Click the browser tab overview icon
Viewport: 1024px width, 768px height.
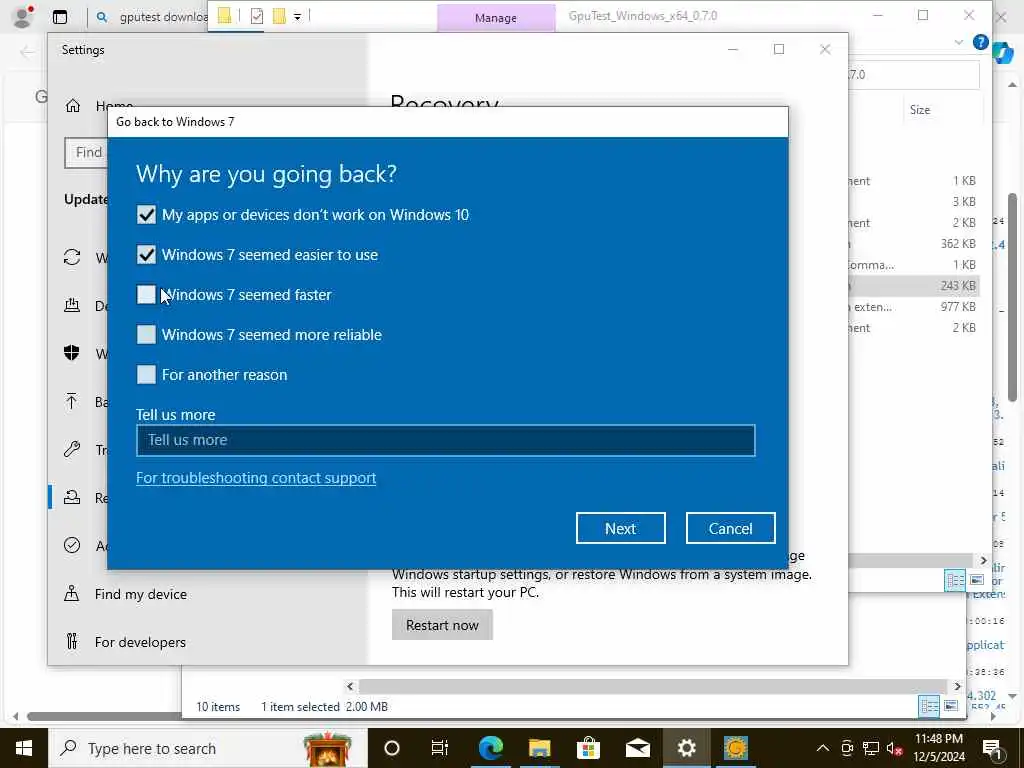60,18
